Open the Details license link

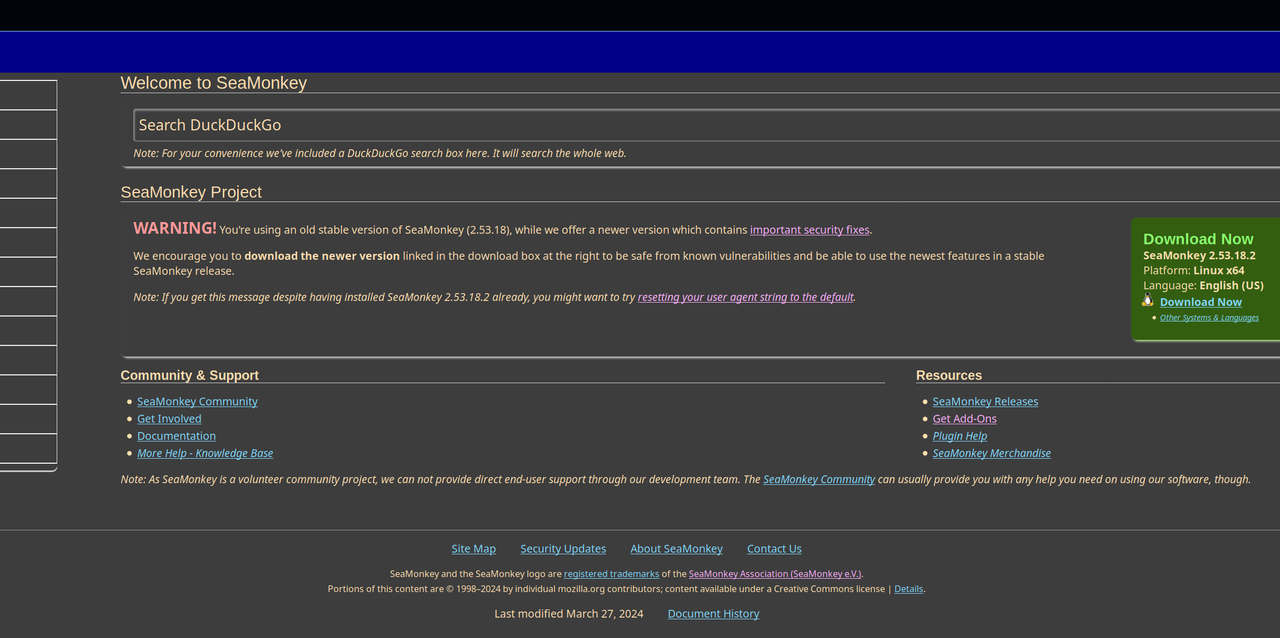click(908, 589)
